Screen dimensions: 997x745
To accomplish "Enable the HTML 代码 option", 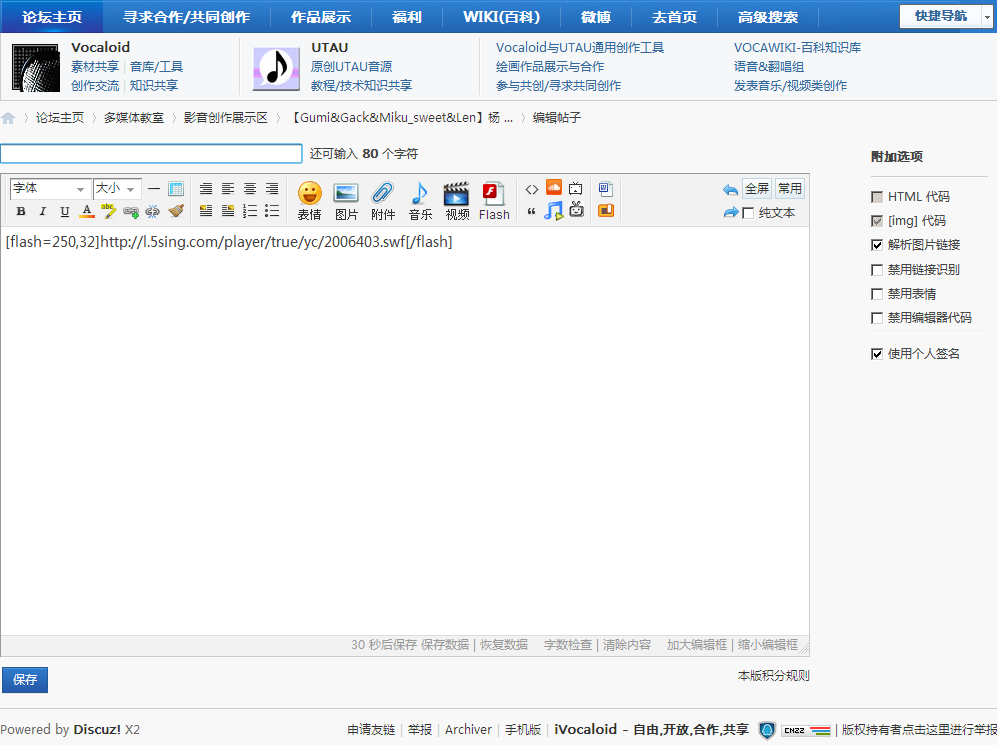I will tap(877, 197).
